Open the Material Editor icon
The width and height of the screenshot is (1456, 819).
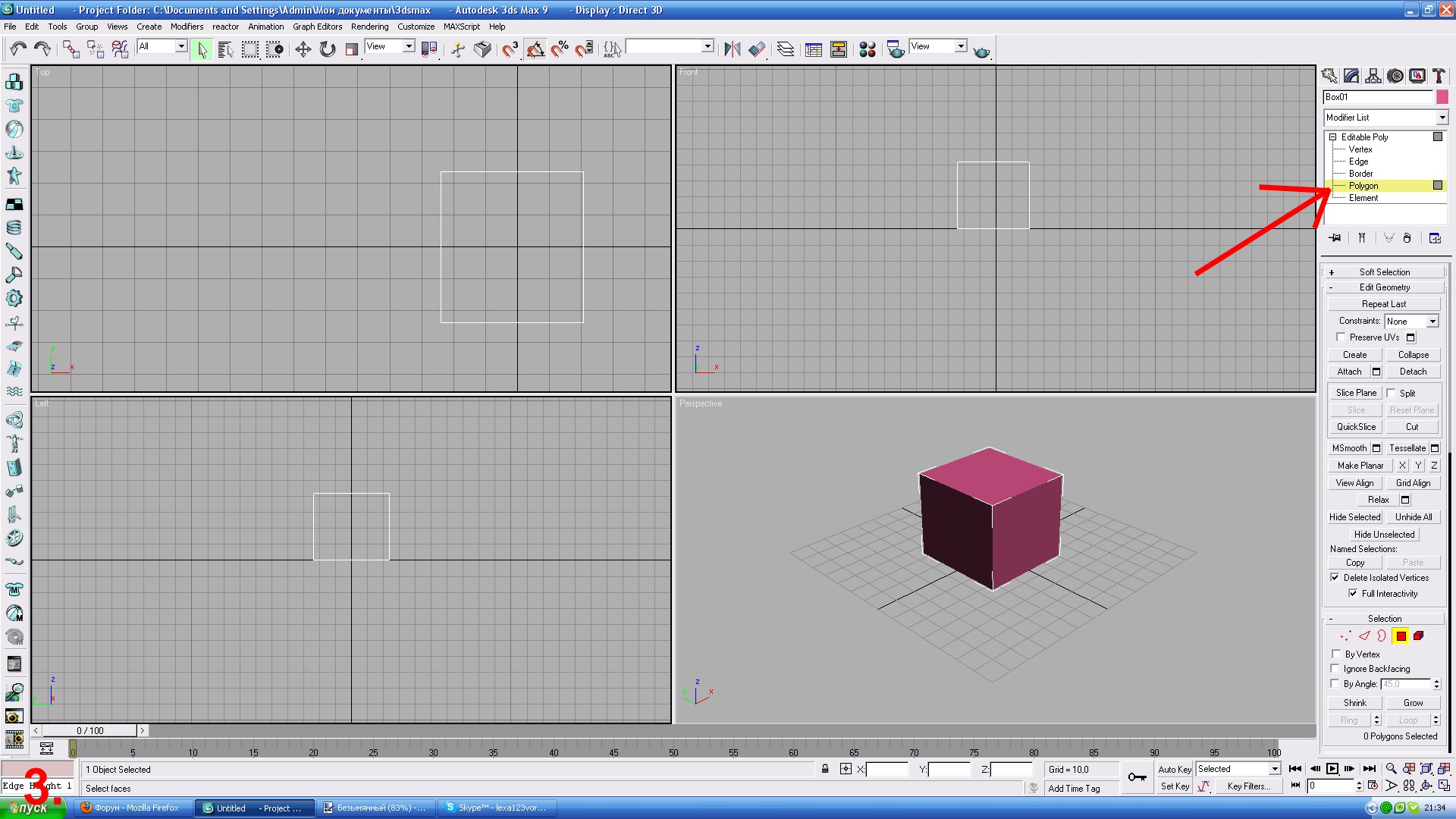coord(867,49)
